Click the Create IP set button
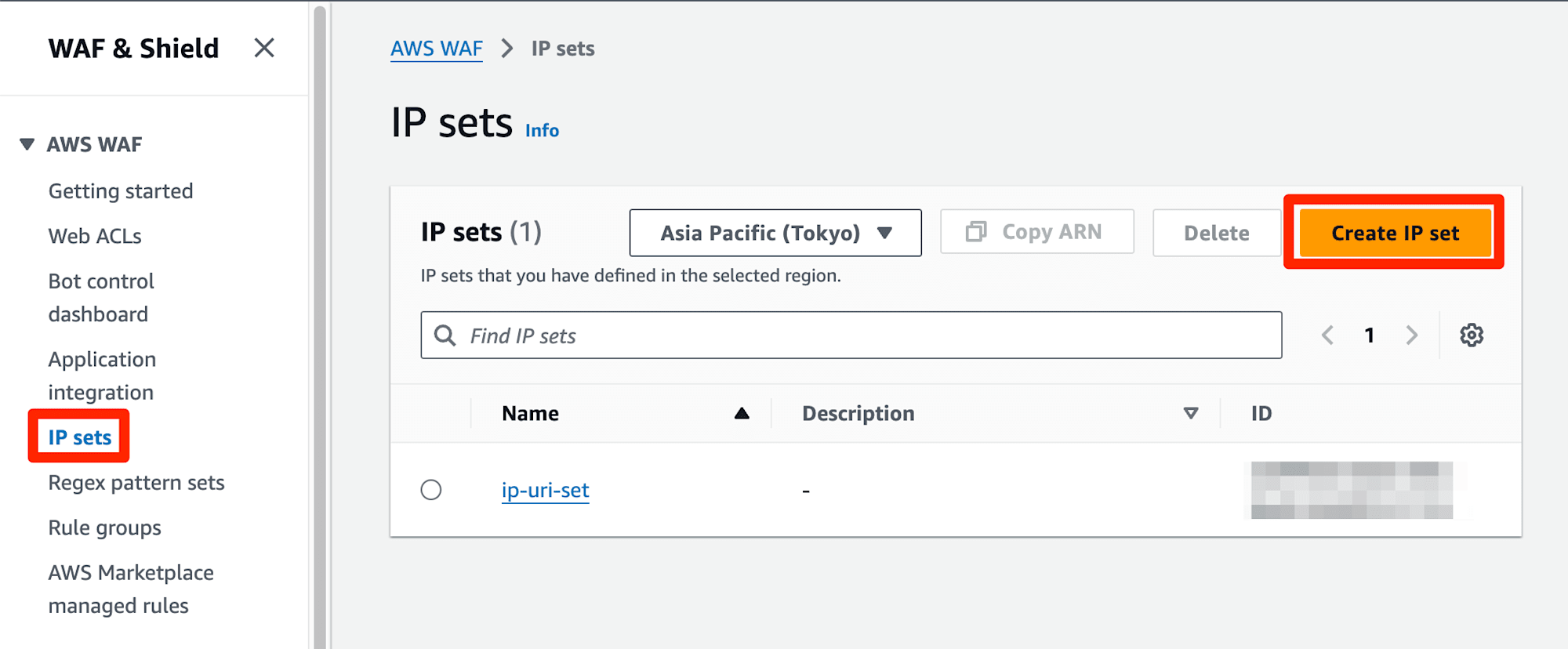This screenshot has width=1568, height=649. (1396, 233)
